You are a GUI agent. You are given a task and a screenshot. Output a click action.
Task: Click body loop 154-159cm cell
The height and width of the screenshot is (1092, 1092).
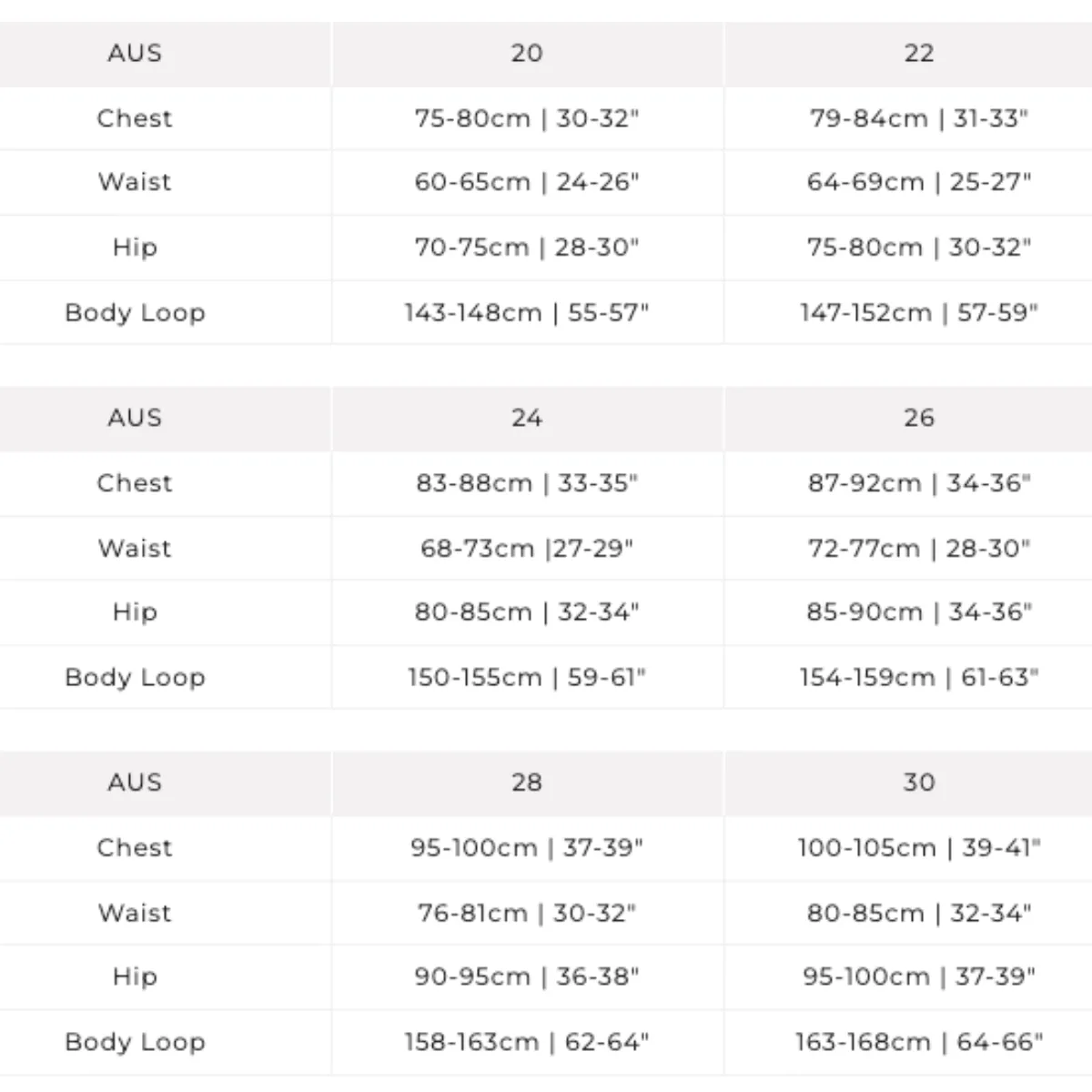918,678
